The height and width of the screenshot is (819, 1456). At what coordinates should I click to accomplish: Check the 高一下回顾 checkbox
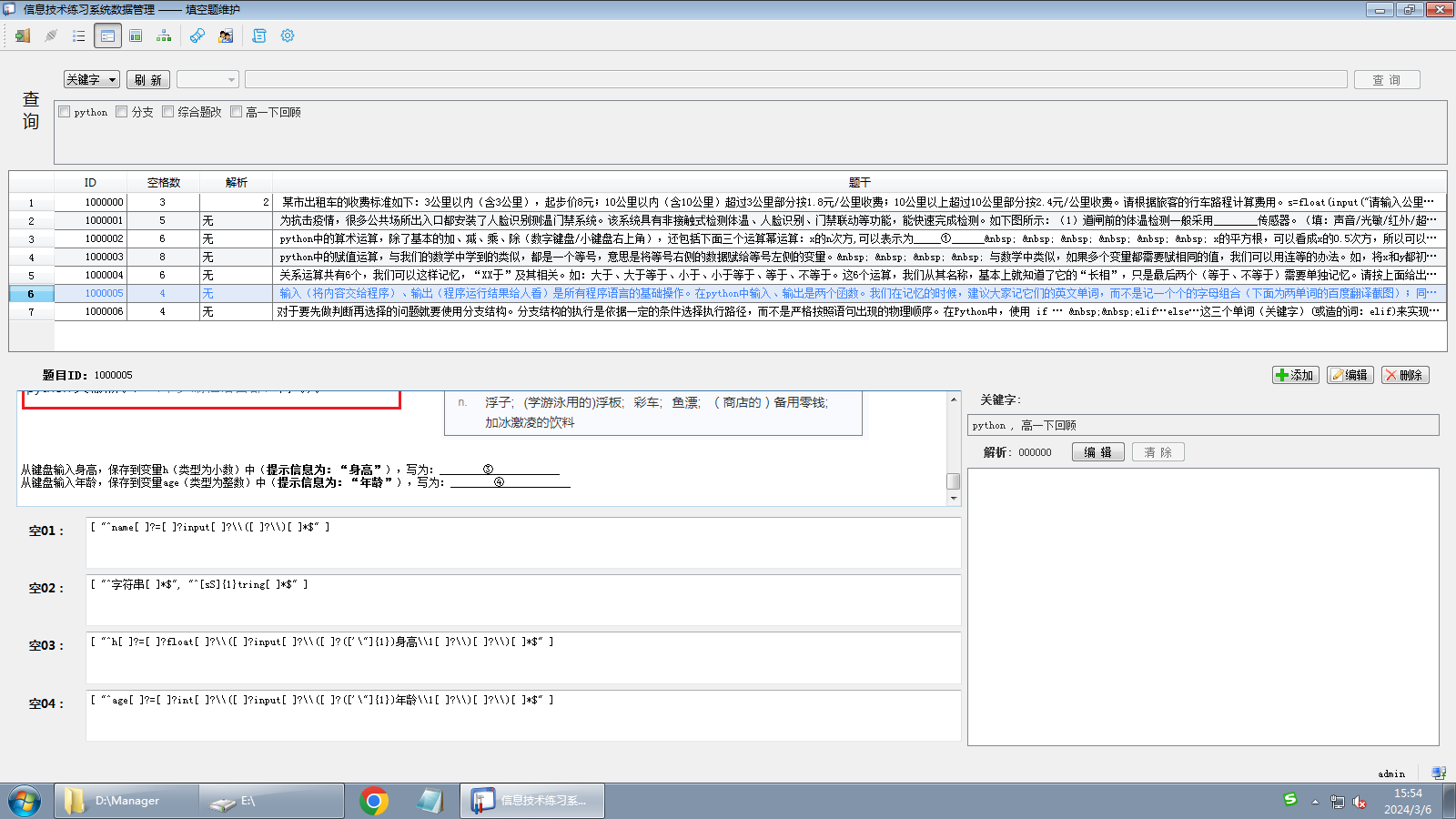[x=237, y=112]
